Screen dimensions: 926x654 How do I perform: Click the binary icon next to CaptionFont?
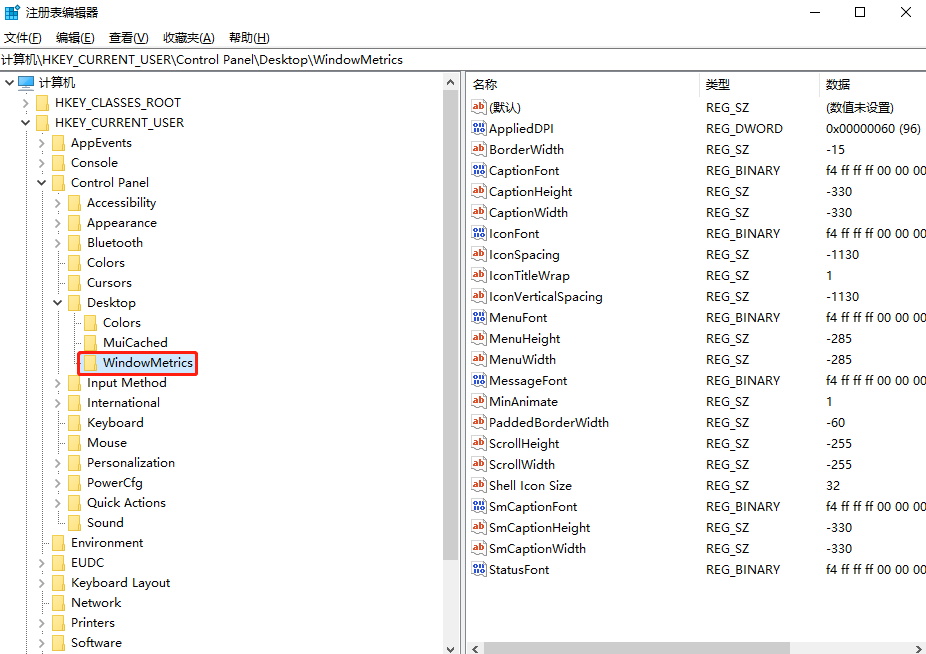click(x=478, y=171)
